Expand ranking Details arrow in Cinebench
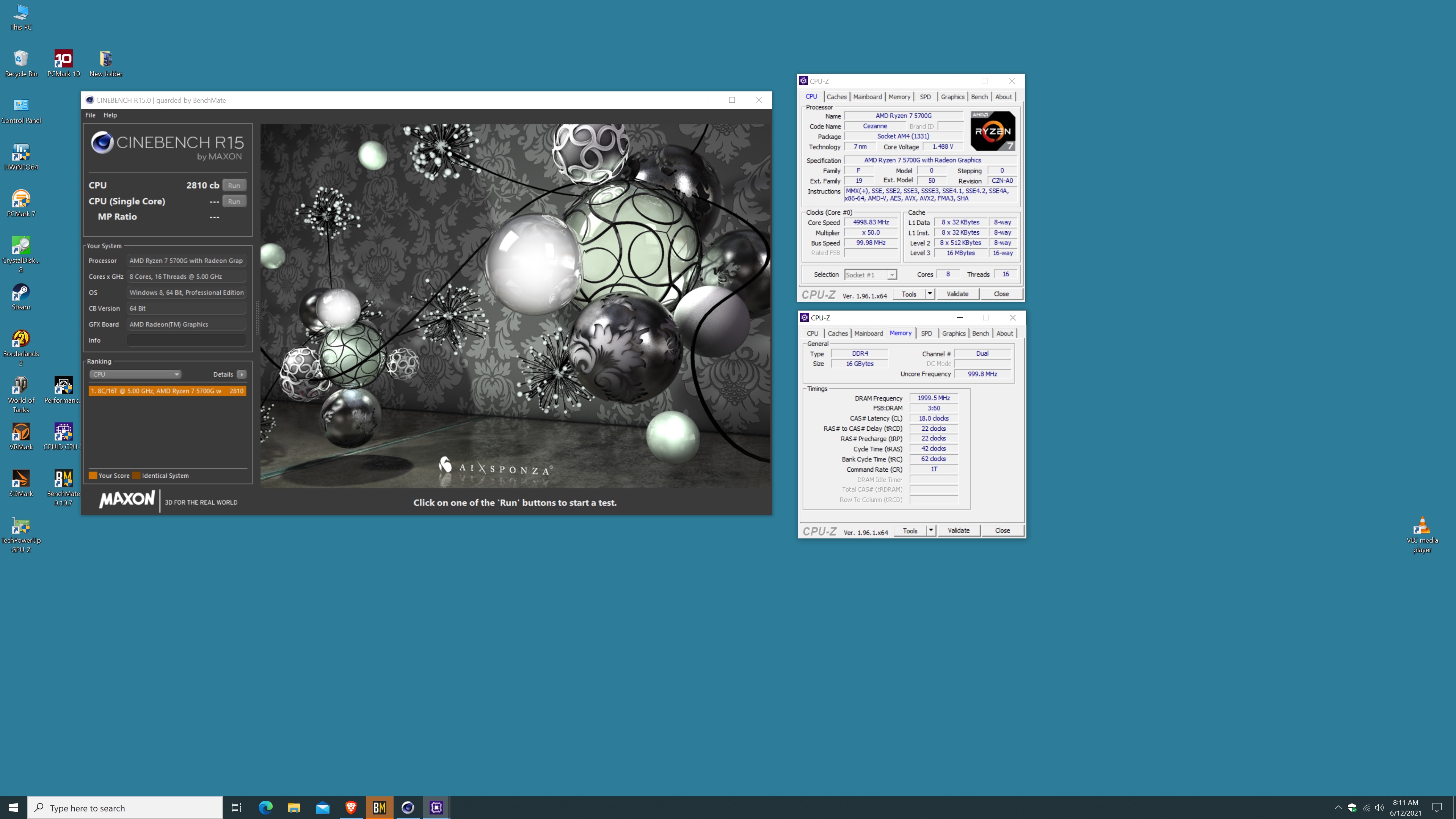 (x=242, y=374)
